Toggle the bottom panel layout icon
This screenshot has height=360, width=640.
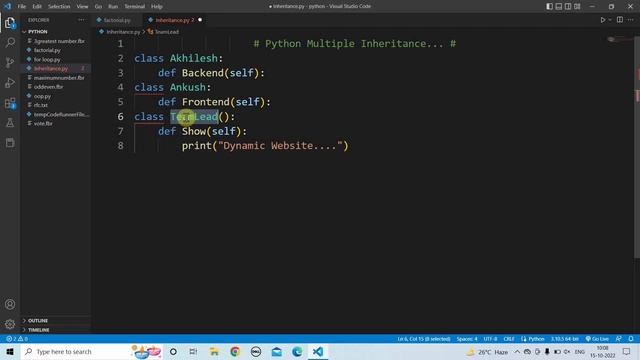click(x=559, y=7)
